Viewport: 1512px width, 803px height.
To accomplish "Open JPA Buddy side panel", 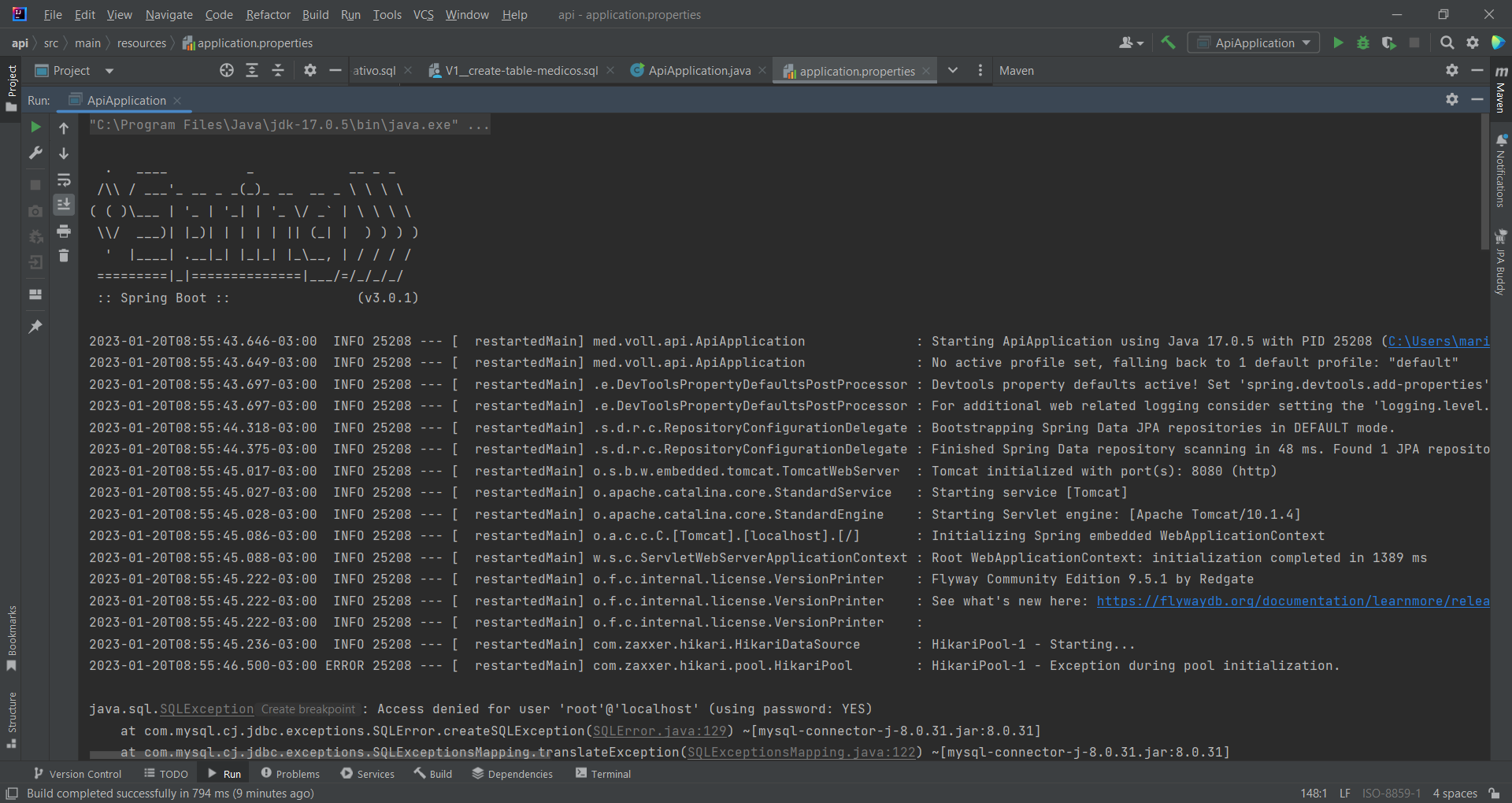I will pos(1501,263).
